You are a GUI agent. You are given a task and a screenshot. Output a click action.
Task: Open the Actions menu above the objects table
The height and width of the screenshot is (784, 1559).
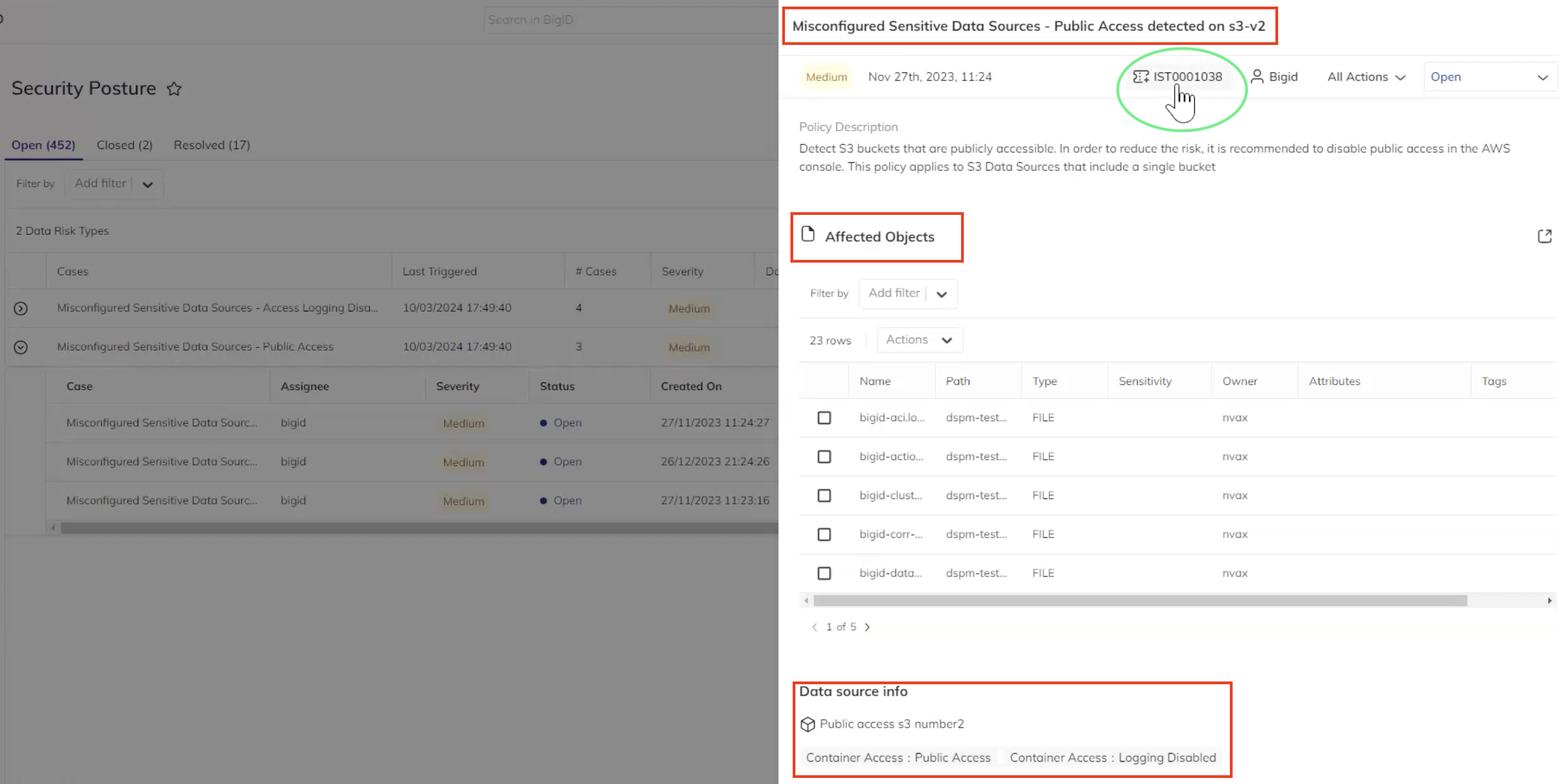[x=919, y=339]
